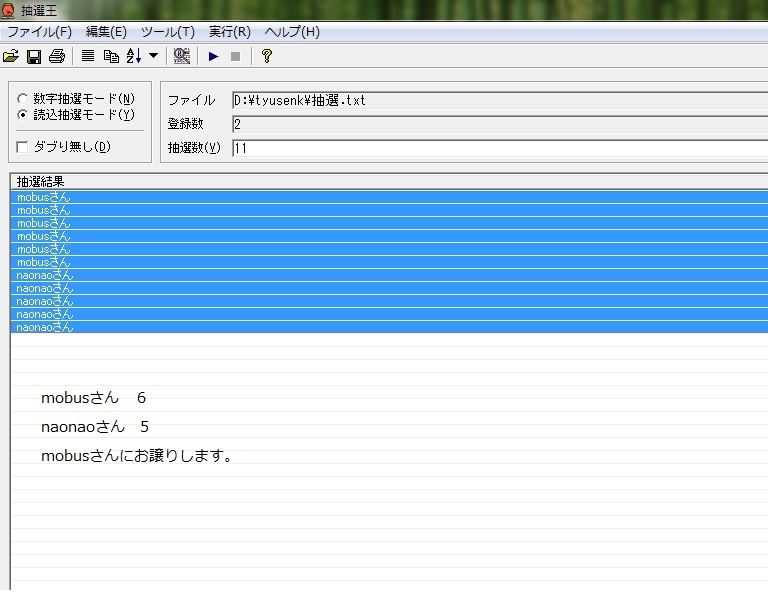The width and height of the screenshot is (768, 614).
Task: Save results with the floppy disk icon
Action: click(34, 57)
